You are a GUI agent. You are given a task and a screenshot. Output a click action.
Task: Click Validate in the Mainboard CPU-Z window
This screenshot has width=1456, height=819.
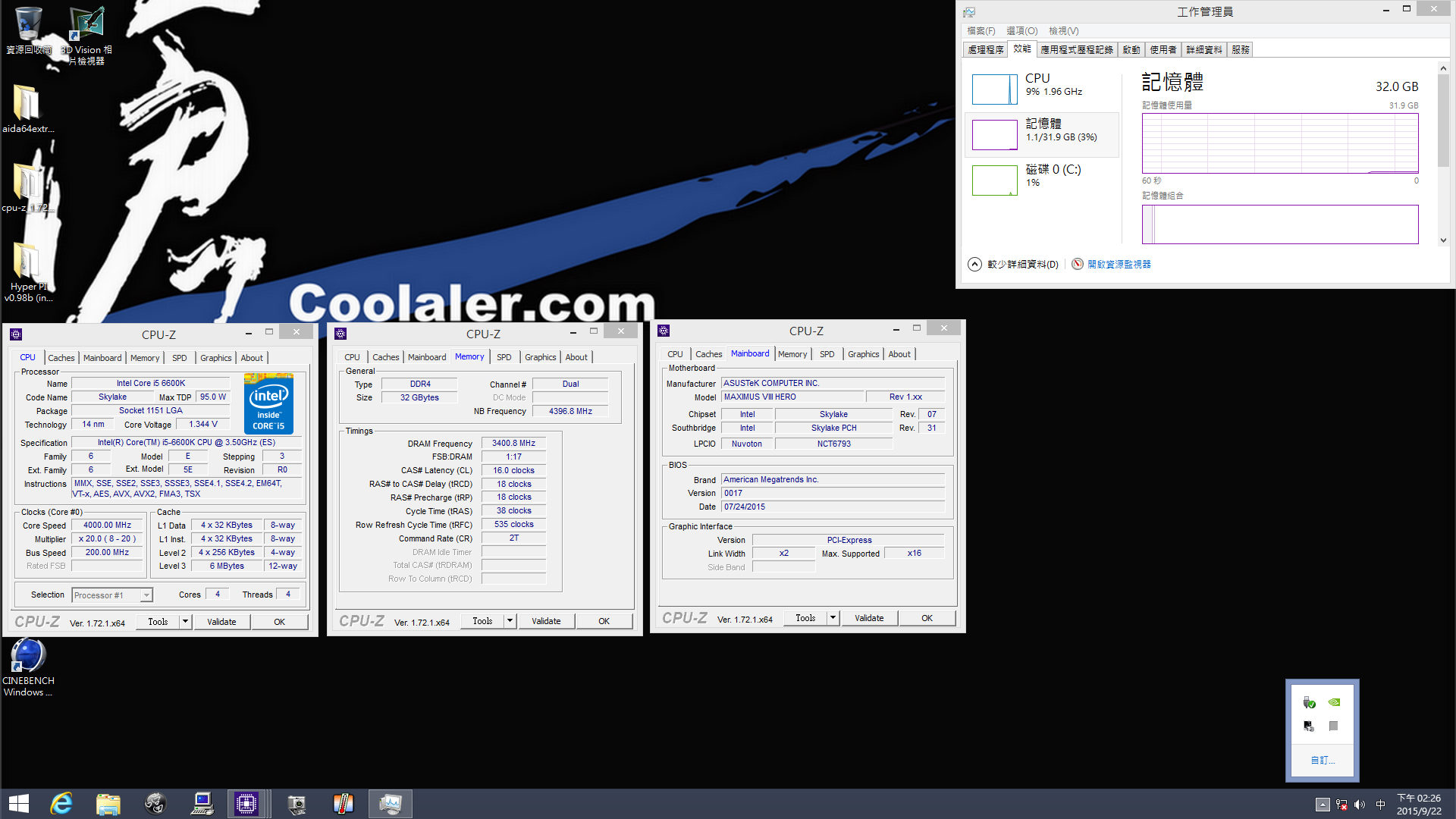coord(869,618)
